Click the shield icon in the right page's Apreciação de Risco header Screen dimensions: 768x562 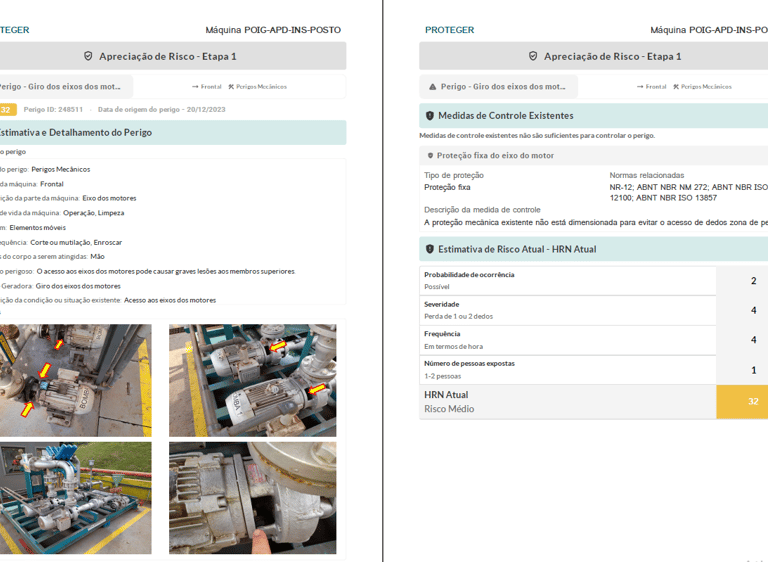[533, 56]
